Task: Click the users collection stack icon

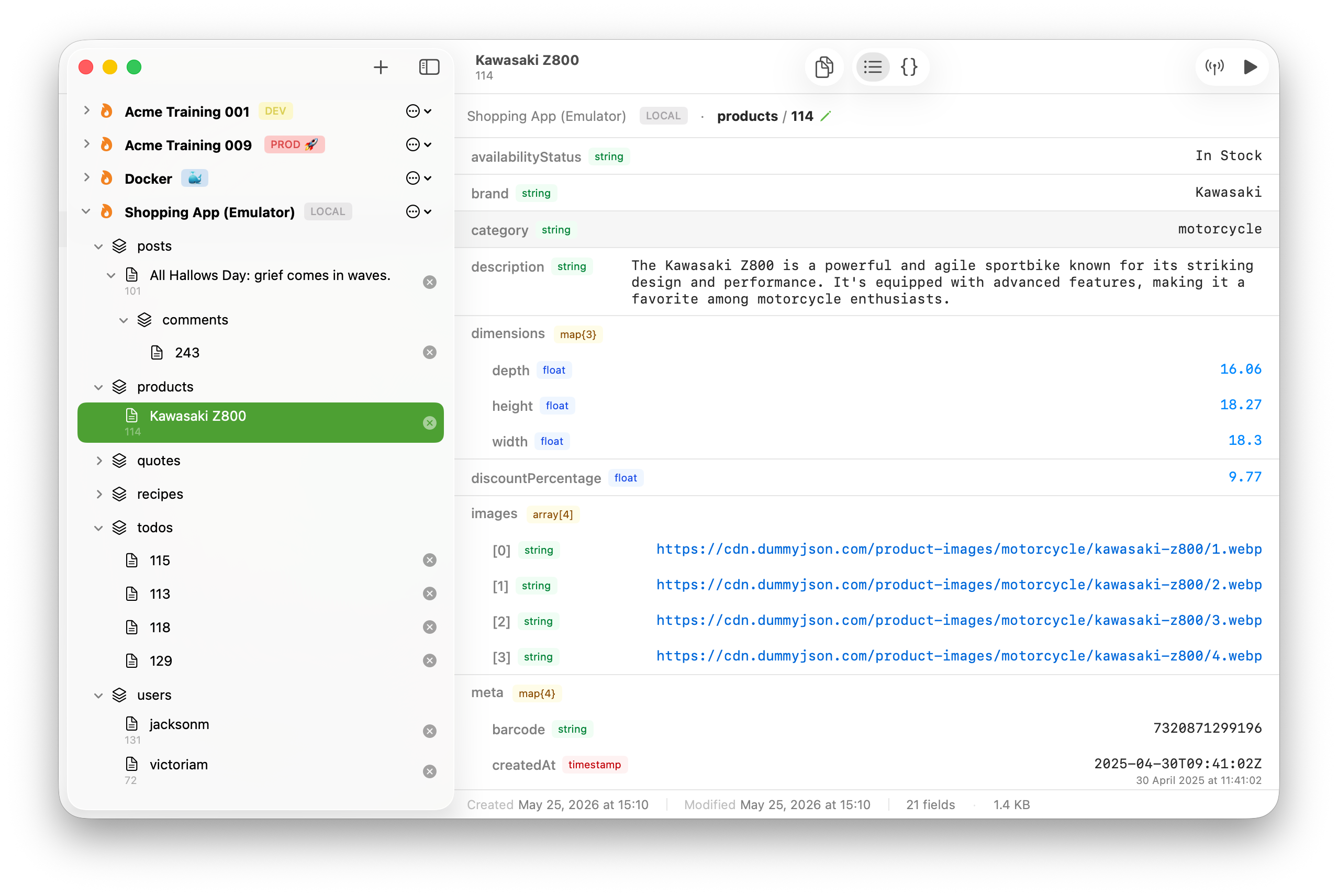Action: [119, 696]
